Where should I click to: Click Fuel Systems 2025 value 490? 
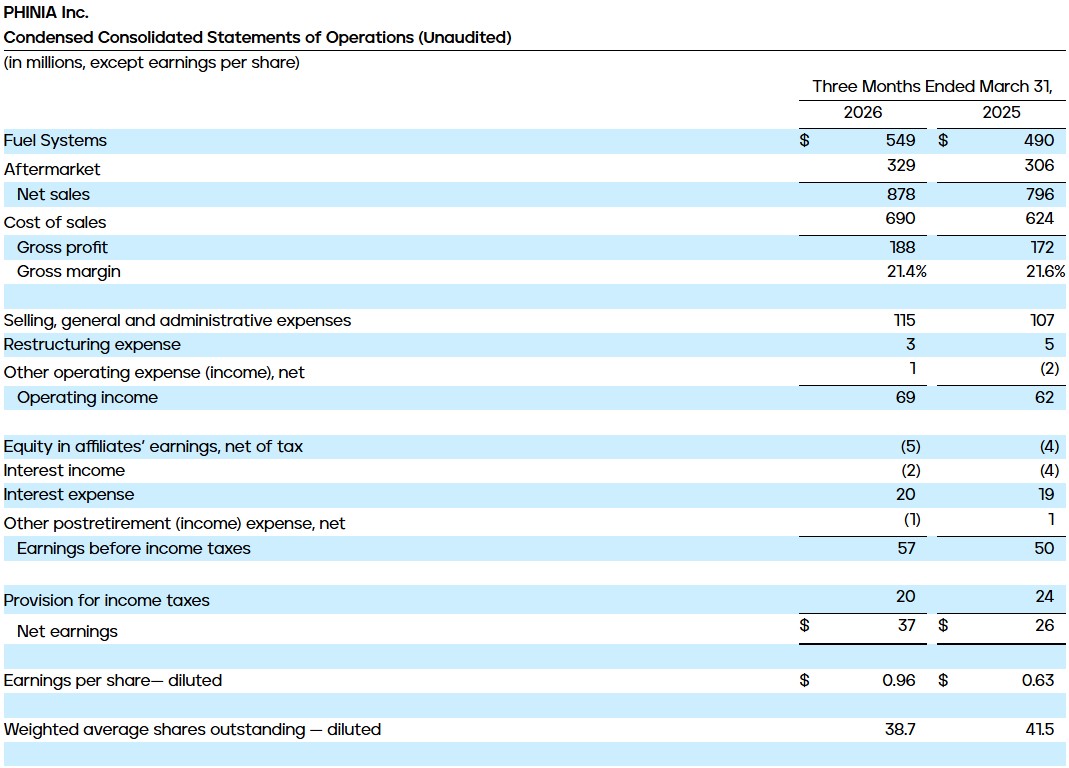pos(1038,141)
